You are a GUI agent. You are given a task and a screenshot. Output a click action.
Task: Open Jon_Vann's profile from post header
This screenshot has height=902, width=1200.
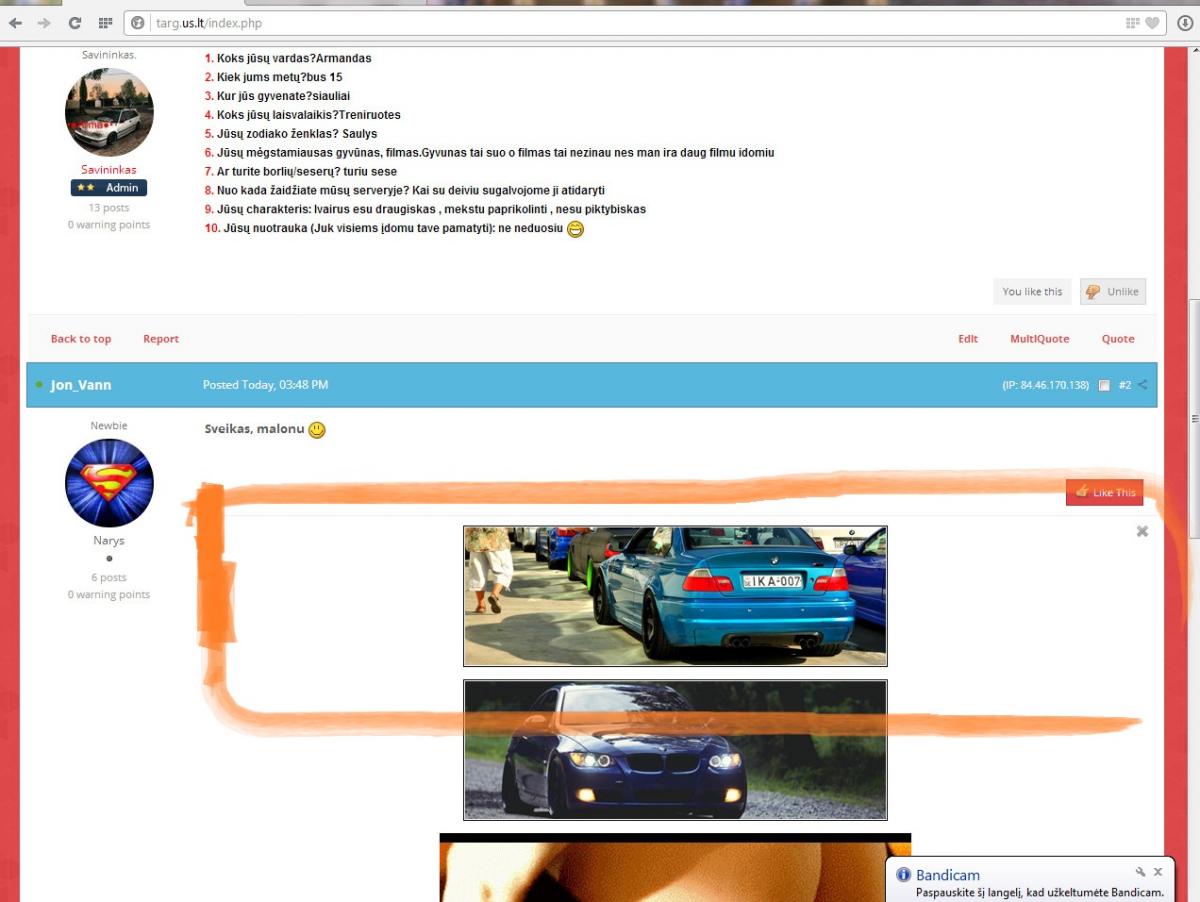(x=81, y=385)
